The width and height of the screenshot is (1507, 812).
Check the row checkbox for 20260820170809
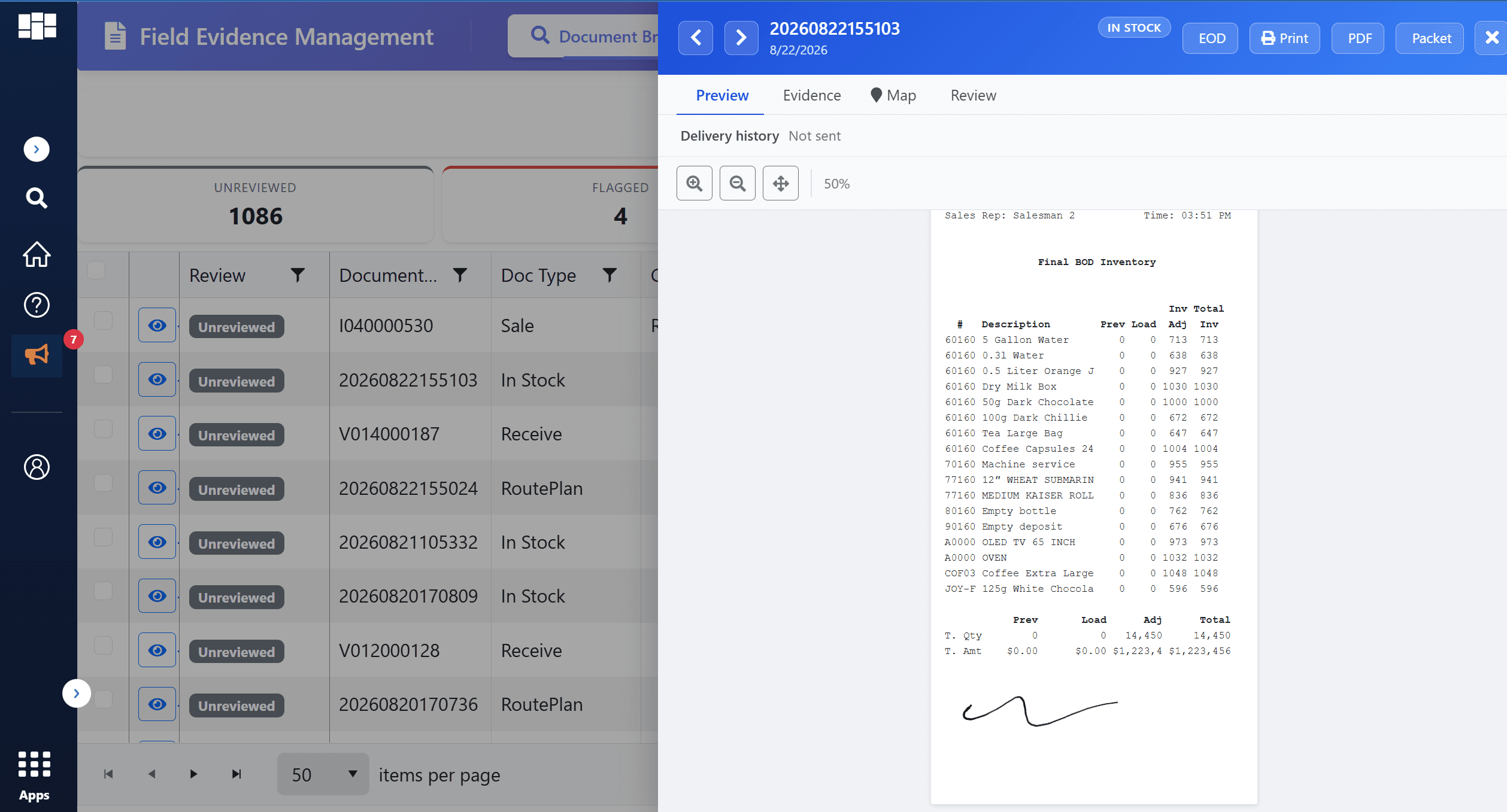(x=104, y=591)
